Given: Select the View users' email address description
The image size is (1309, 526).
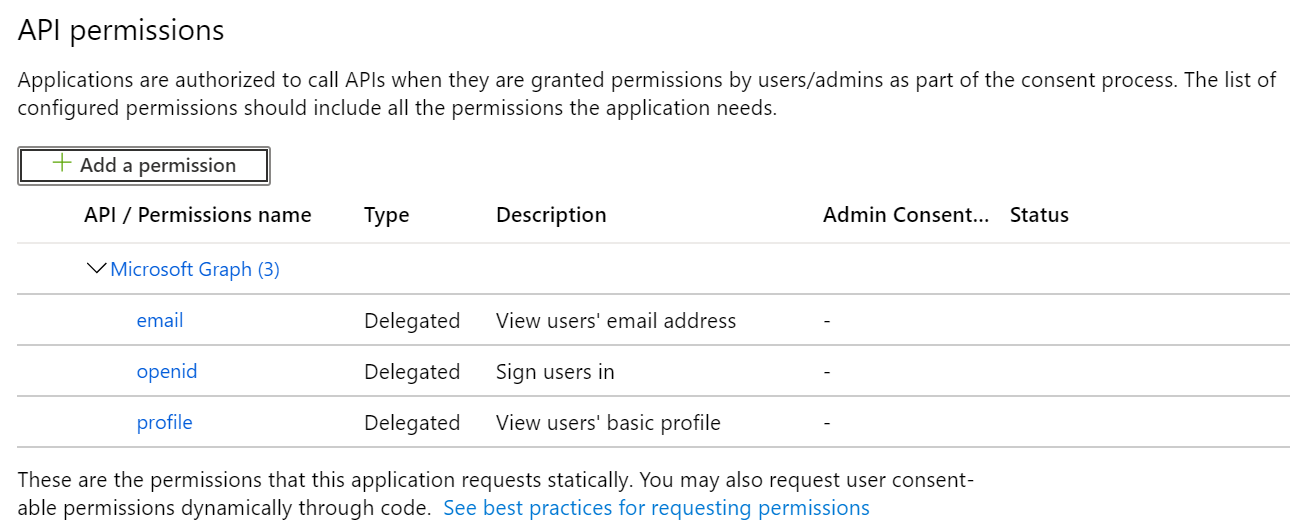Looking at the screenshot, I should 616,321.
